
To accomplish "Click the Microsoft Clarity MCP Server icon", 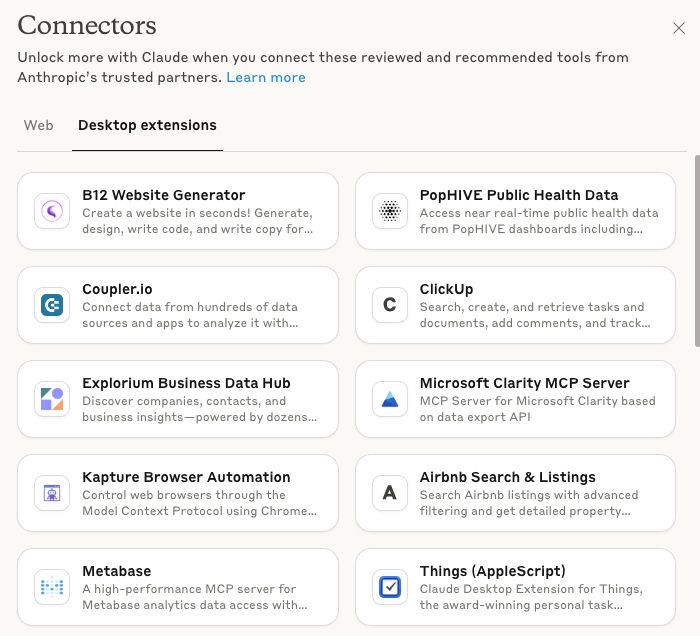I will coord(388,399).
